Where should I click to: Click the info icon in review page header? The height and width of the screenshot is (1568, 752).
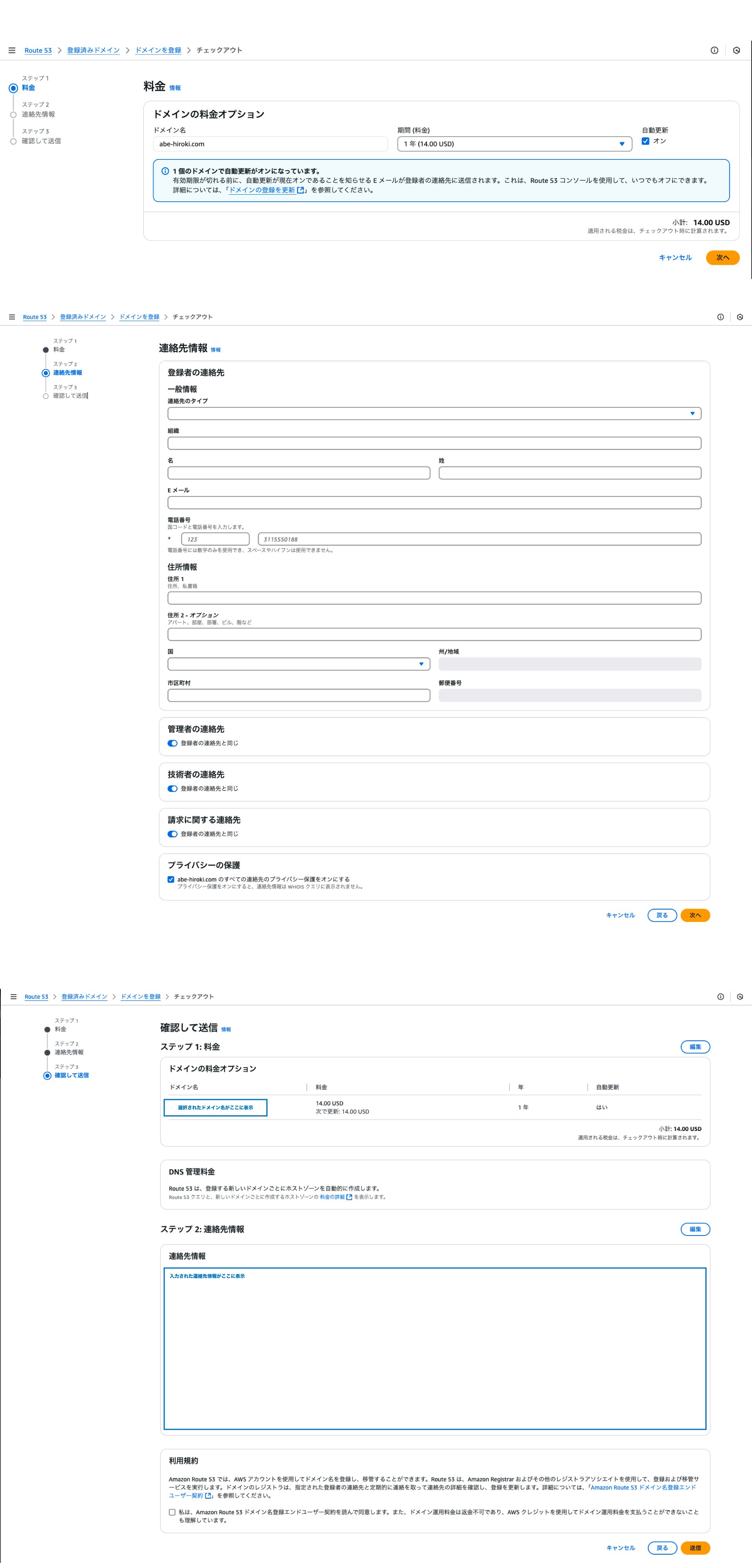tap(720, 996)
